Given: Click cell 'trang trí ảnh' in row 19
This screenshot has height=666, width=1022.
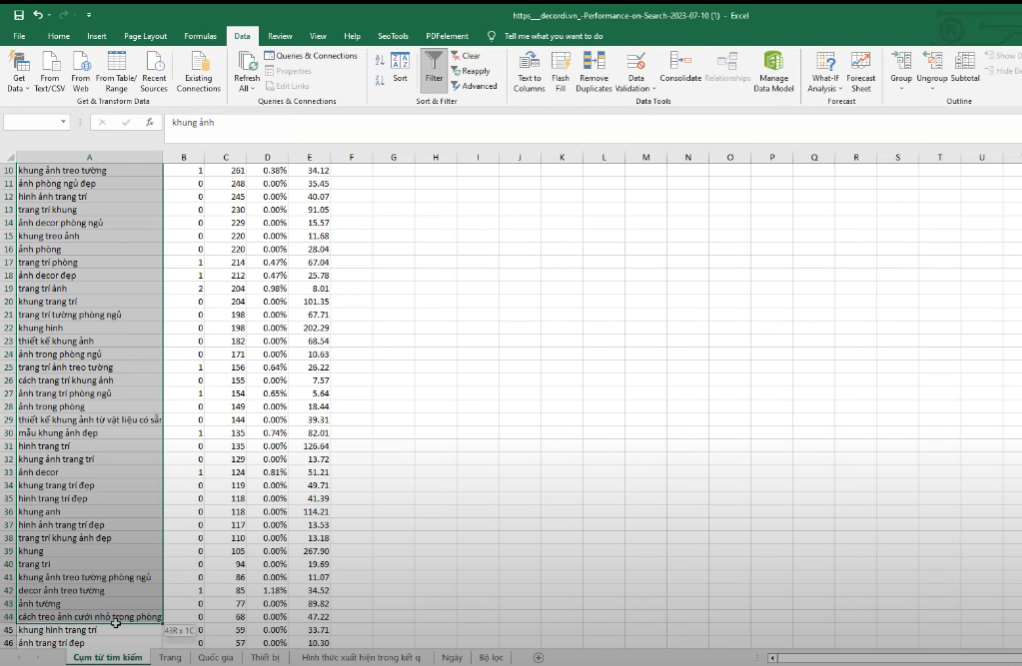Looking at the screenshot, I should pyautogui.click(x=90, y=289).
